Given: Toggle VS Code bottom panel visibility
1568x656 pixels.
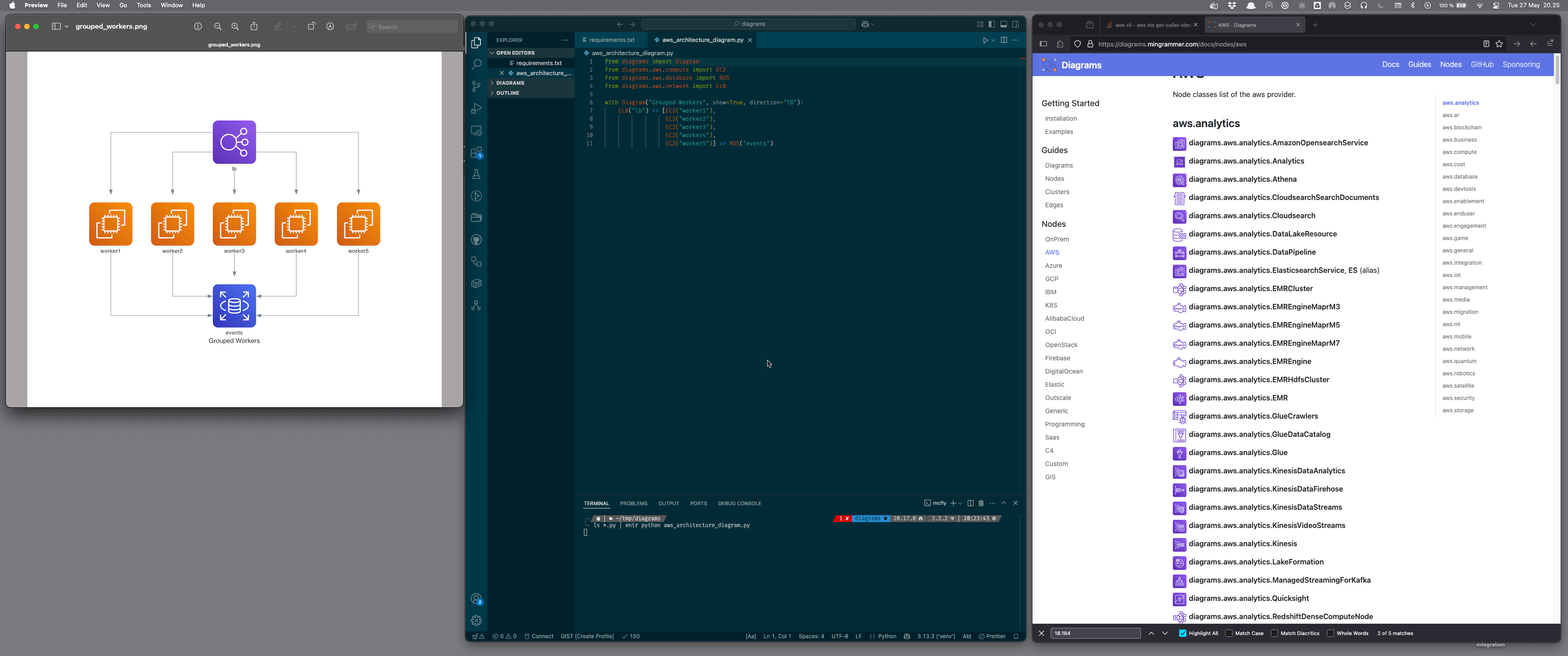Looking at the screenshot, I should tap(1004, 24).
